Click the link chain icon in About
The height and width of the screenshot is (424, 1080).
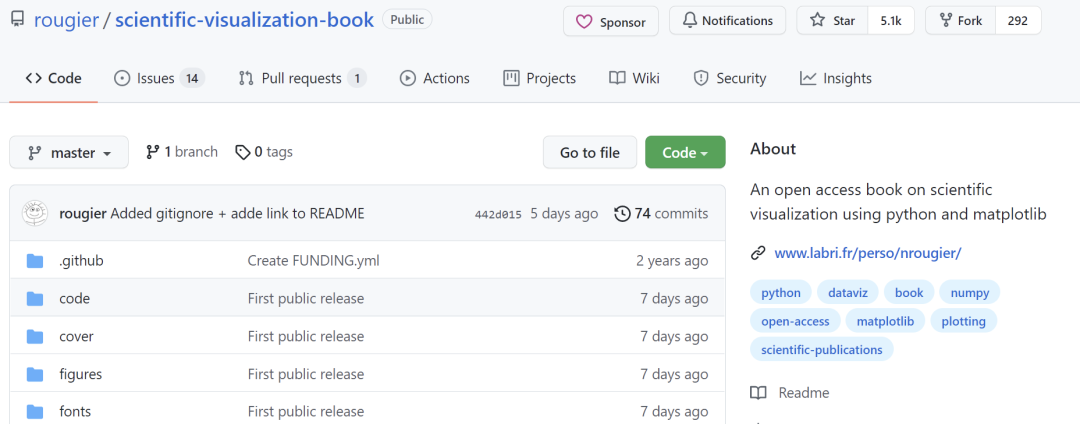[759, 253]
